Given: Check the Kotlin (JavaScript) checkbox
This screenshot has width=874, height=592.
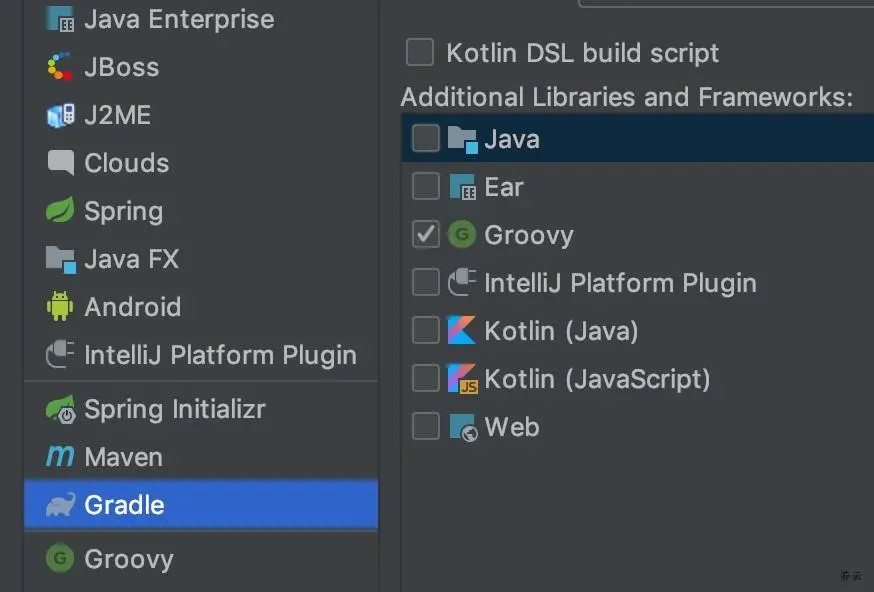Looking at the screenshot, I should point(426,378).
